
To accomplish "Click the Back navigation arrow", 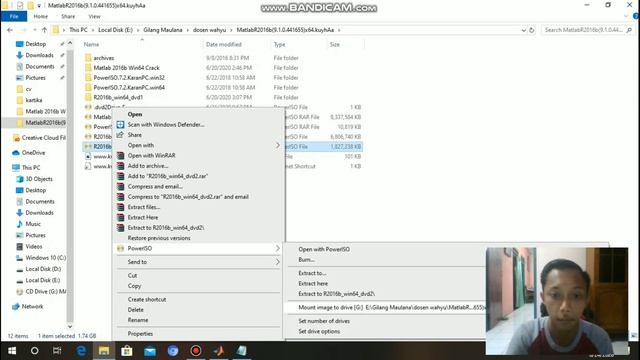I will [10, 30].
